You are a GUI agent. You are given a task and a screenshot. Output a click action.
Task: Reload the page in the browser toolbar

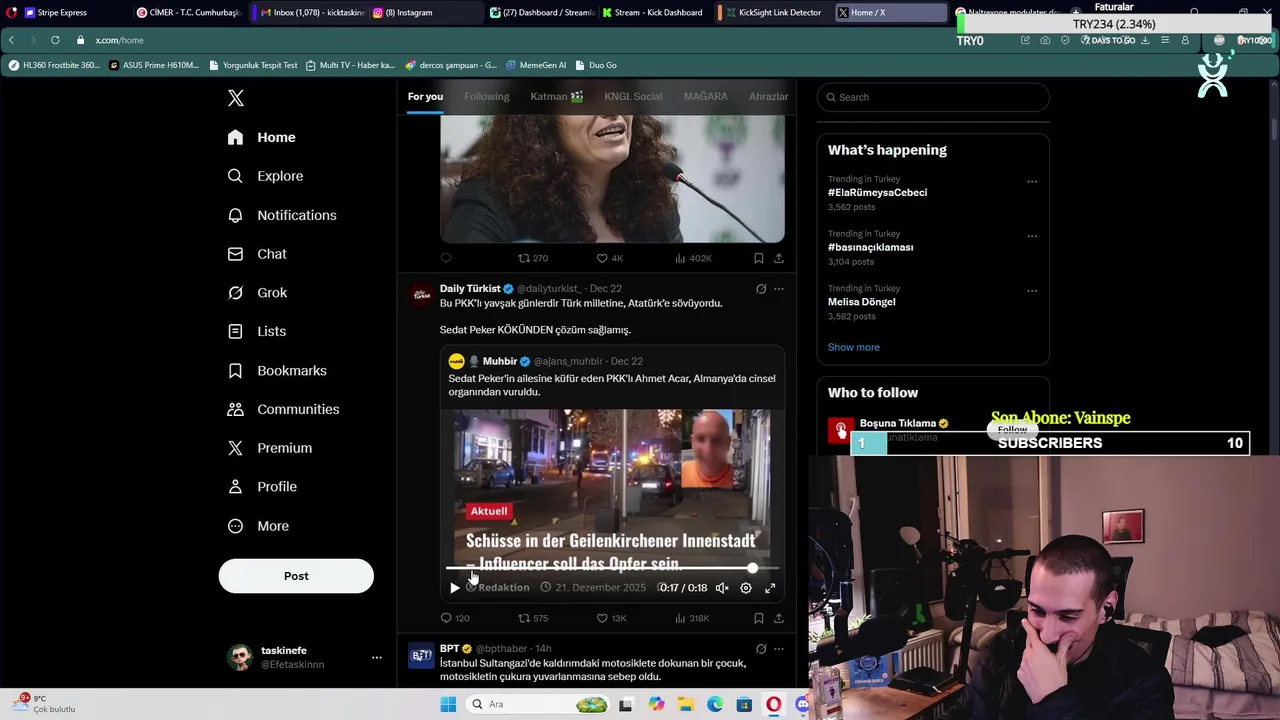pos(55,40)
